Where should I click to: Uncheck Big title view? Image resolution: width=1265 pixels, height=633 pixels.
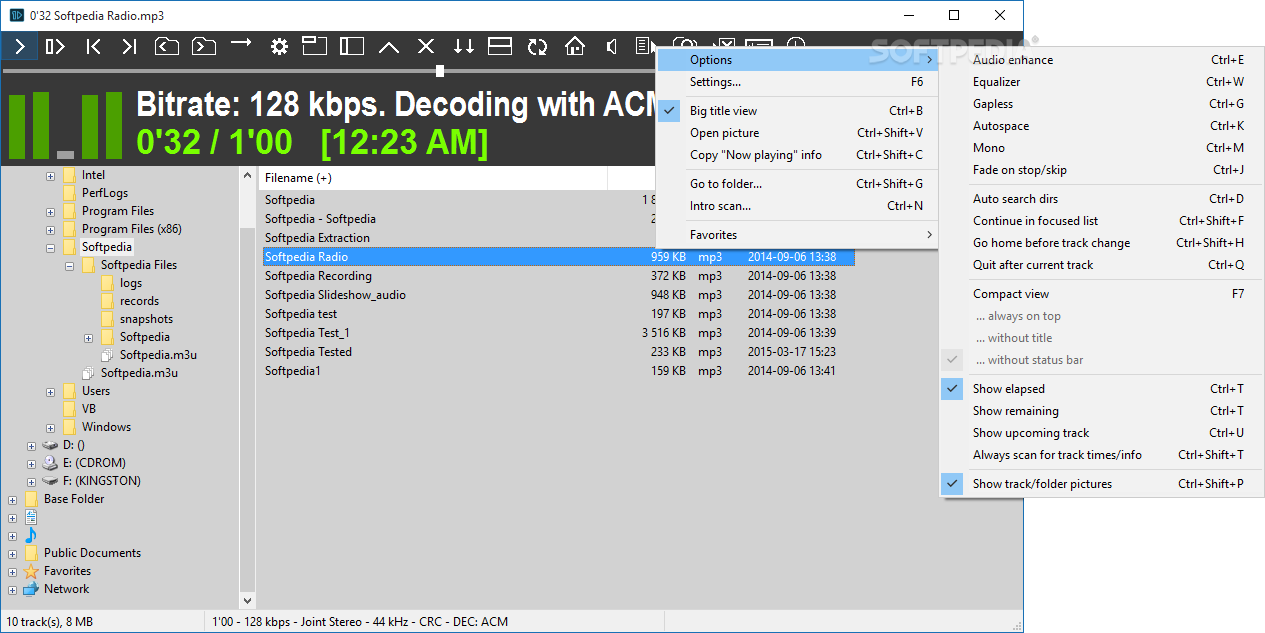(797, 111)
